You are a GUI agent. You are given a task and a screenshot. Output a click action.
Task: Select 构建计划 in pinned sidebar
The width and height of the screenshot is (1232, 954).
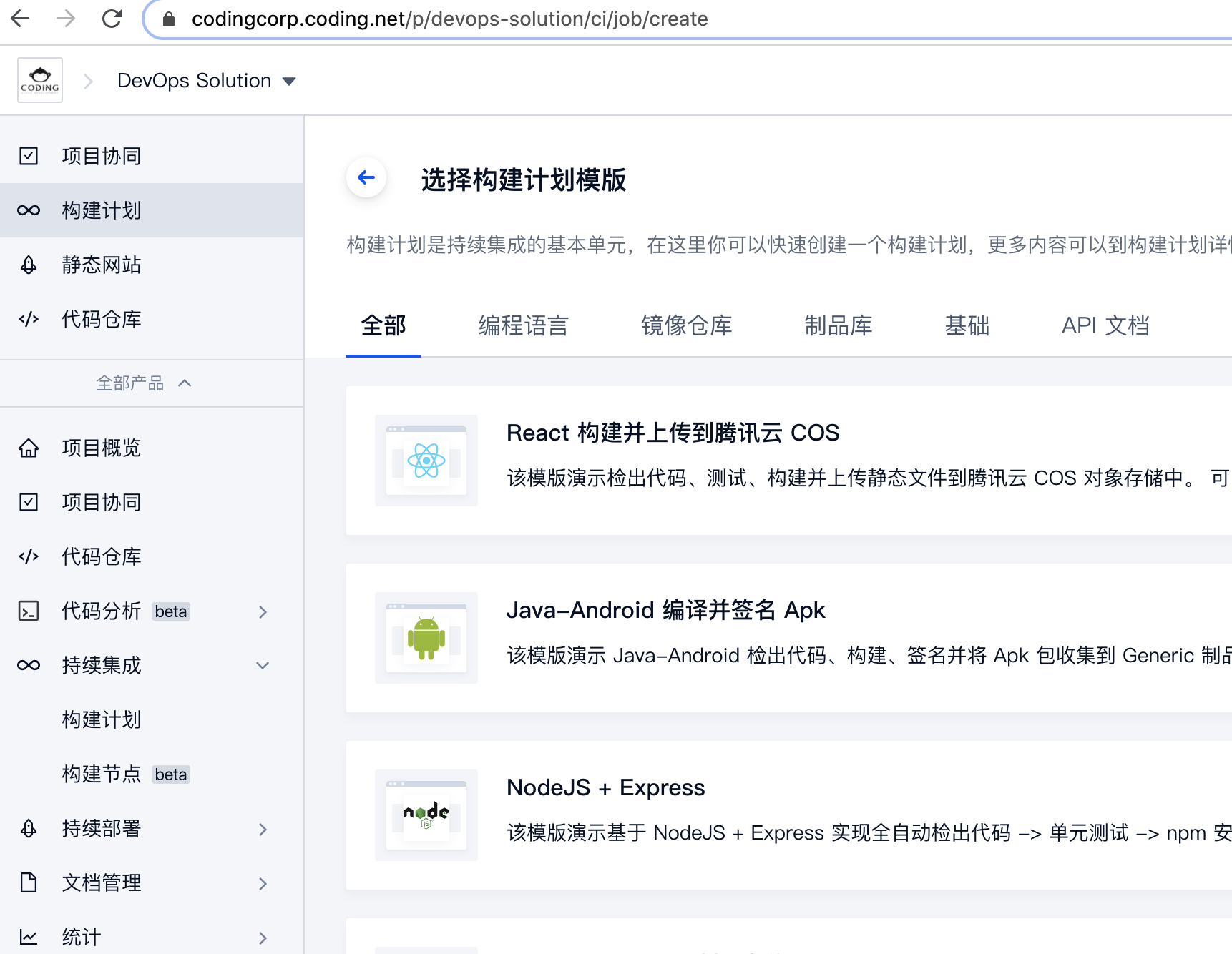coord(152,210)
